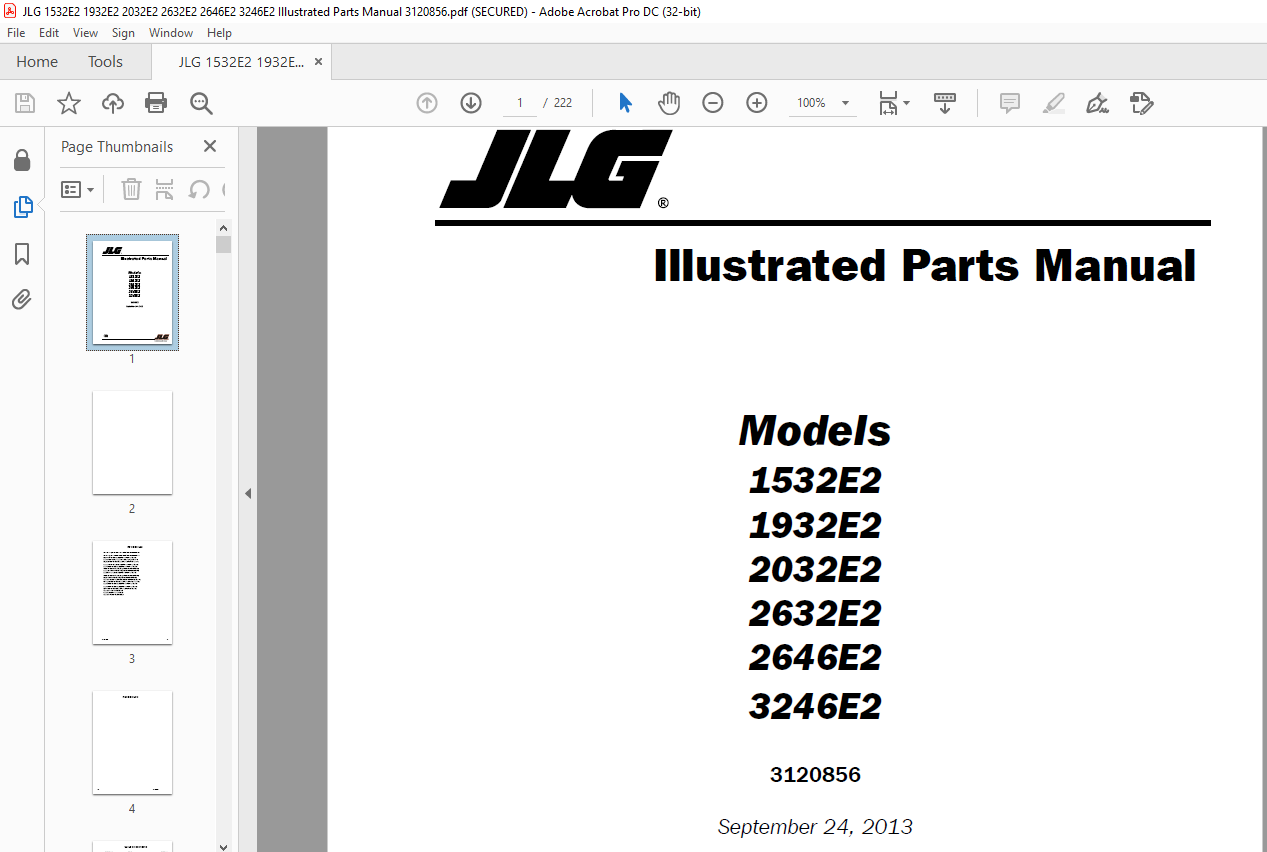Viewport: 1267px width, 852px height.
Task: Open the Help menu
Action: click(219, 33)
